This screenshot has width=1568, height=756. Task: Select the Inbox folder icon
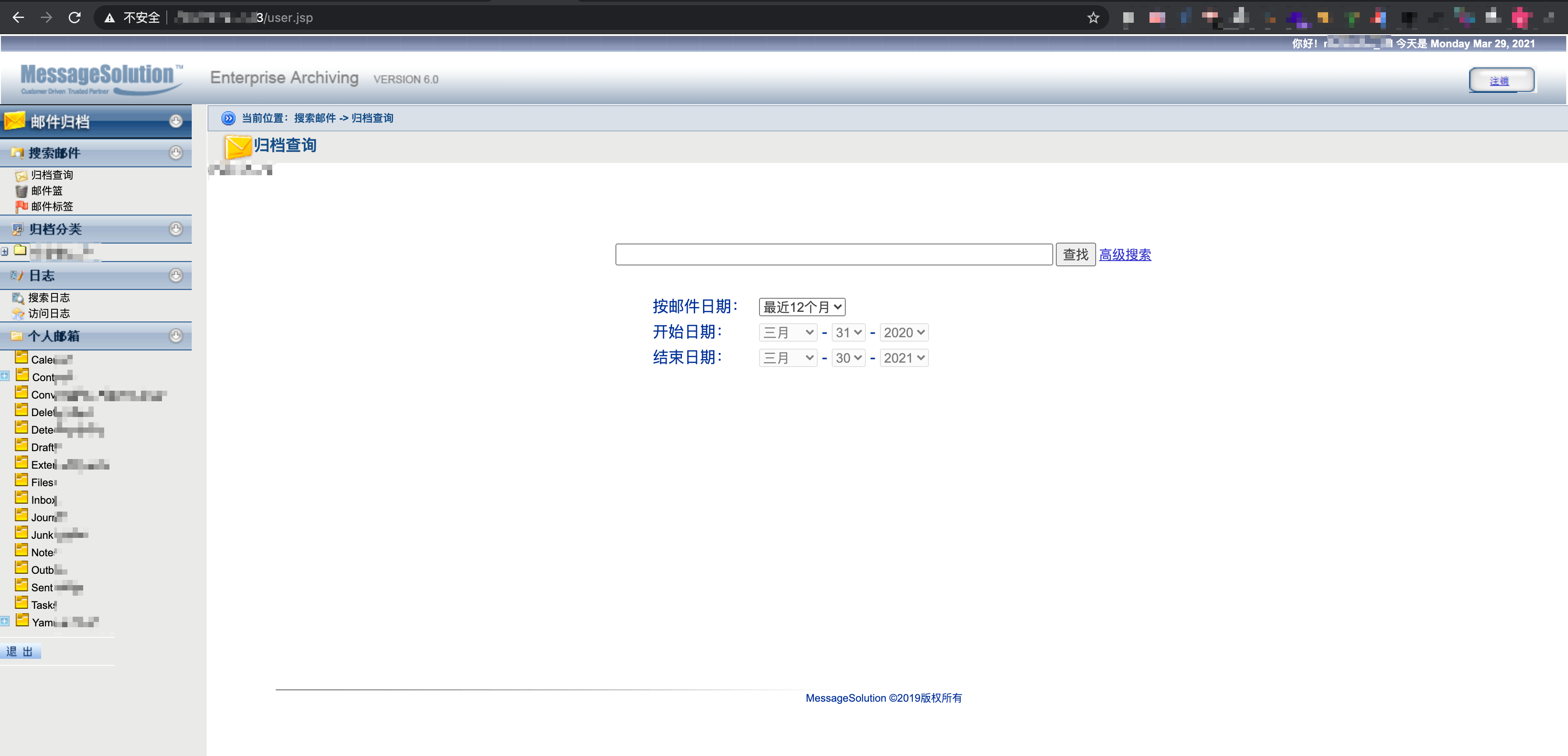(x=22, y=499)
